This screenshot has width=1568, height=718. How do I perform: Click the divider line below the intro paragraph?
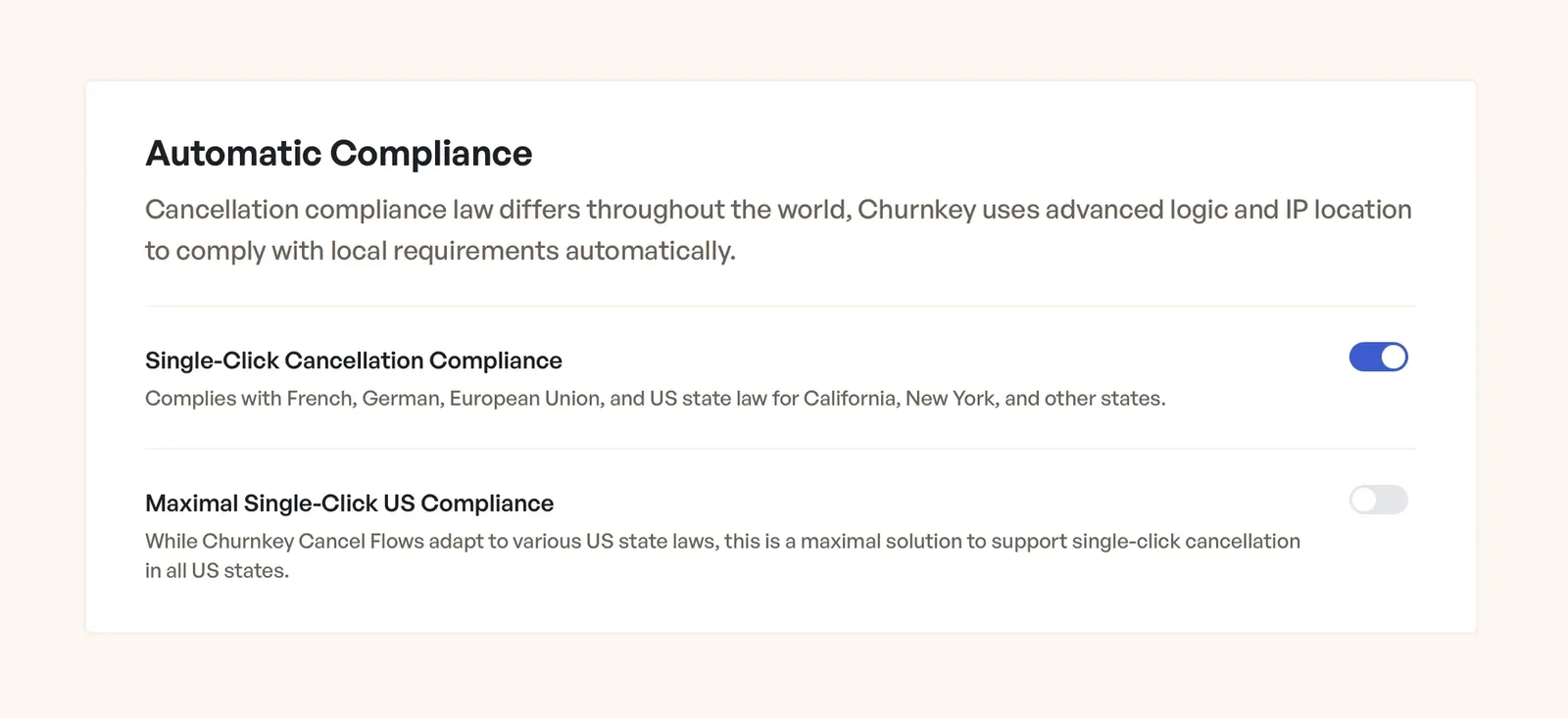pyautogui.click(x=780, y=307)
